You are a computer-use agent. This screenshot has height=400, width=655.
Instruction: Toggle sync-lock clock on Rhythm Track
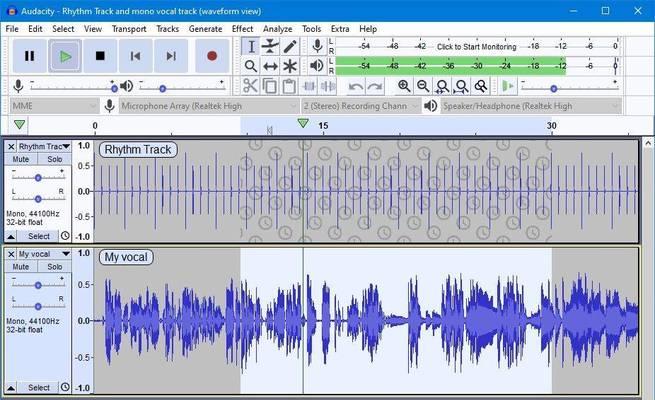65,236
